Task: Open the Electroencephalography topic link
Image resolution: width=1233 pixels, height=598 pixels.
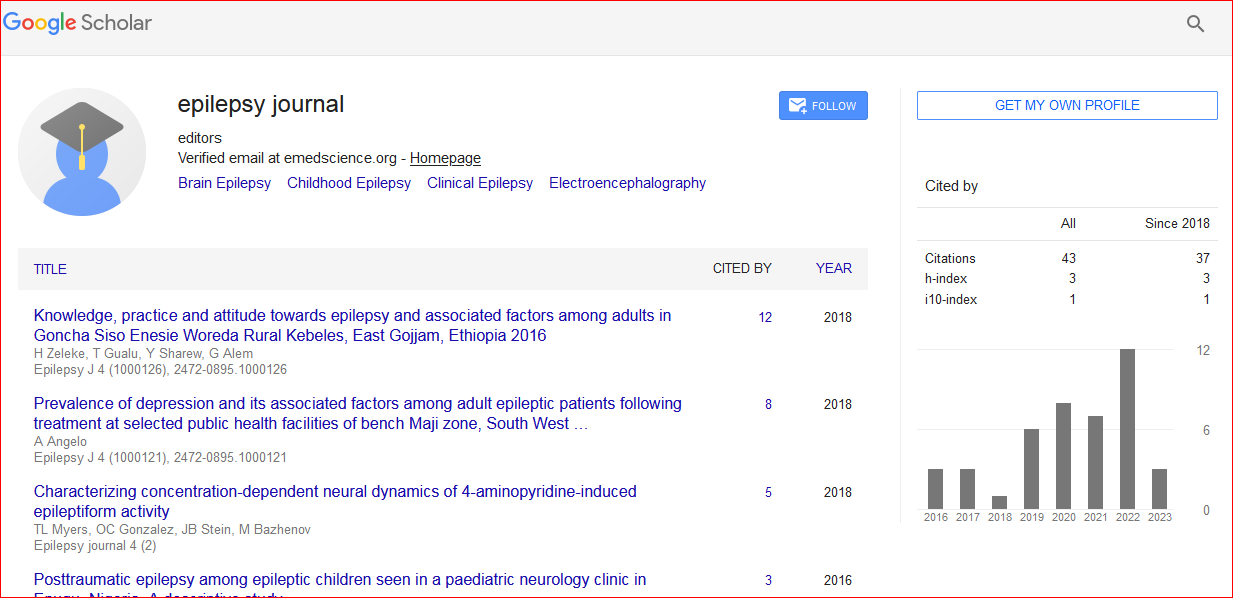Action: click(627, 183)
